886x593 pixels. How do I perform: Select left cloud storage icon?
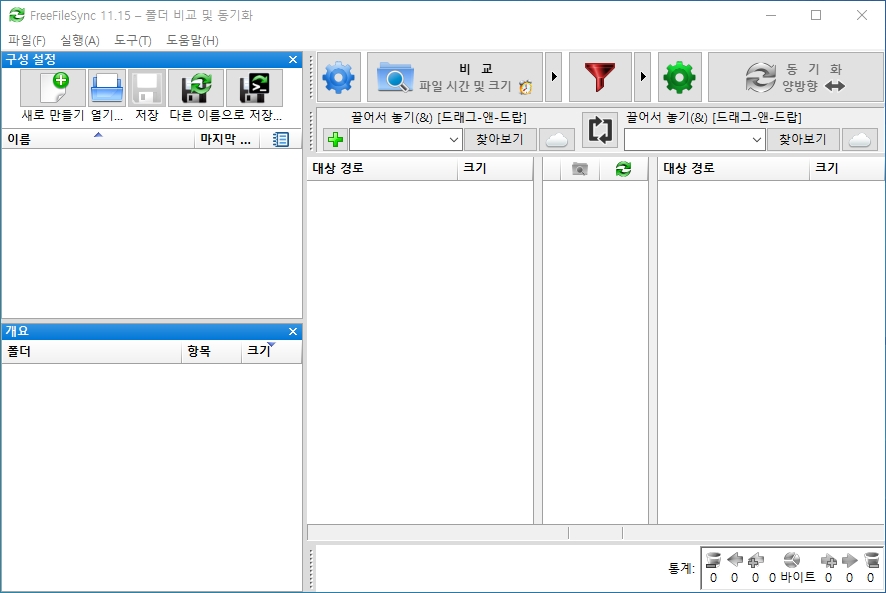(x=557, y=140)
